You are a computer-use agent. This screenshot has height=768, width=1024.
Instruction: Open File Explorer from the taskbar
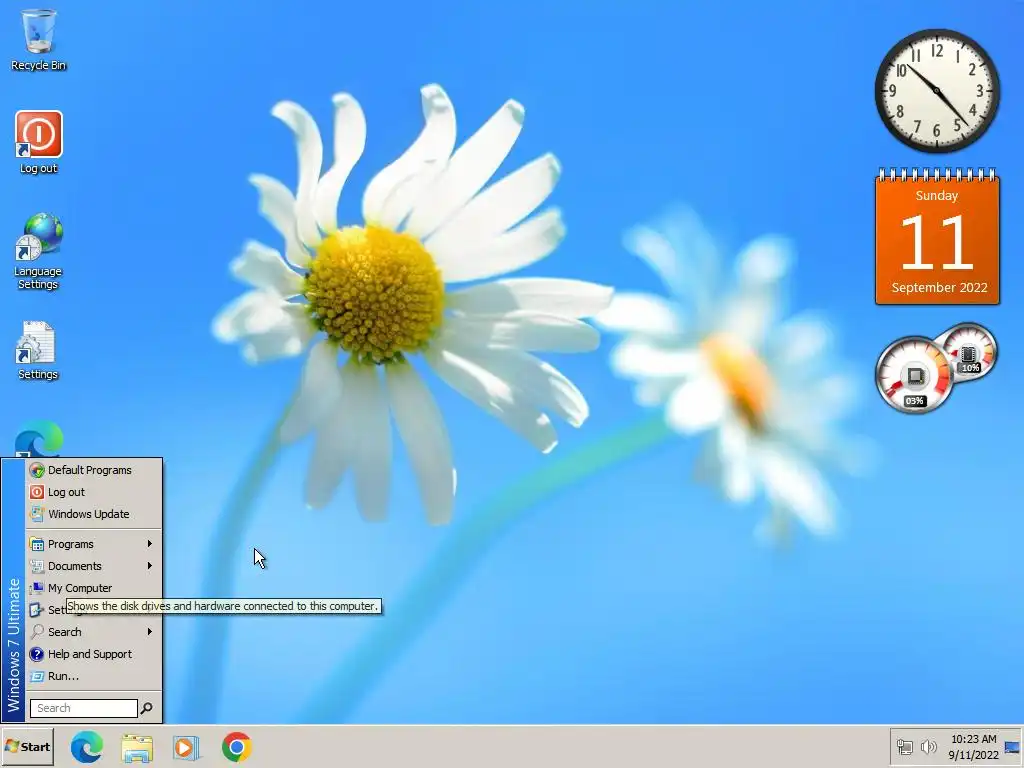(137, 747)
